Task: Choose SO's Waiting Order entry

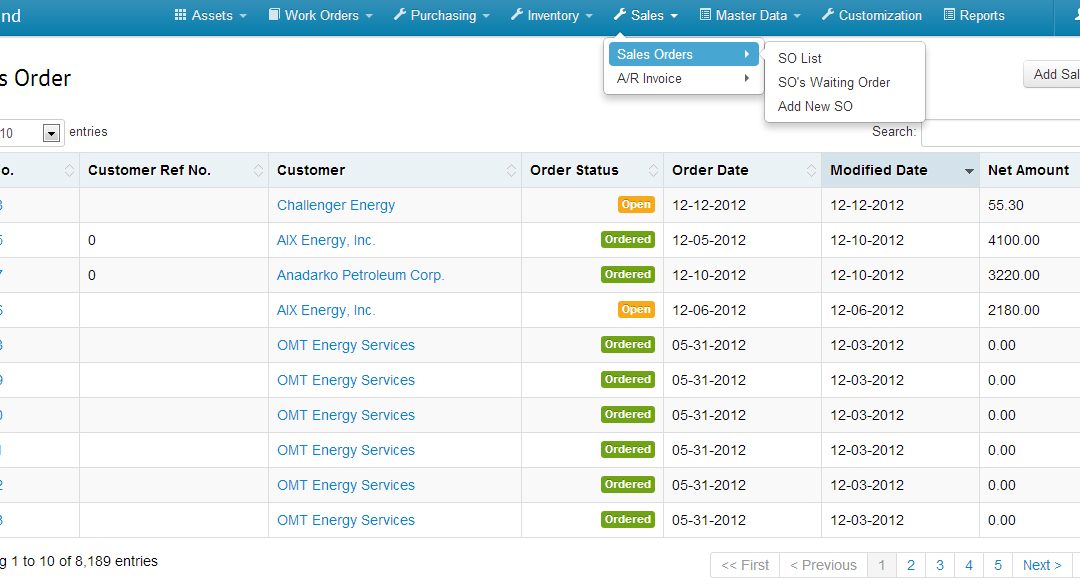Action: (833, 82)
